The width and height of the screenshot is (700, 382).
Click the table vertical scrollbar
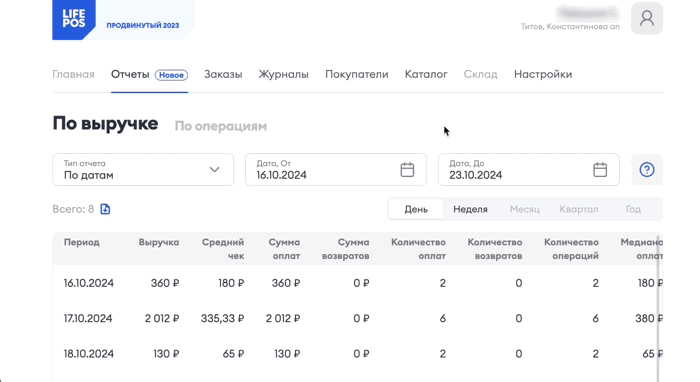658,308
